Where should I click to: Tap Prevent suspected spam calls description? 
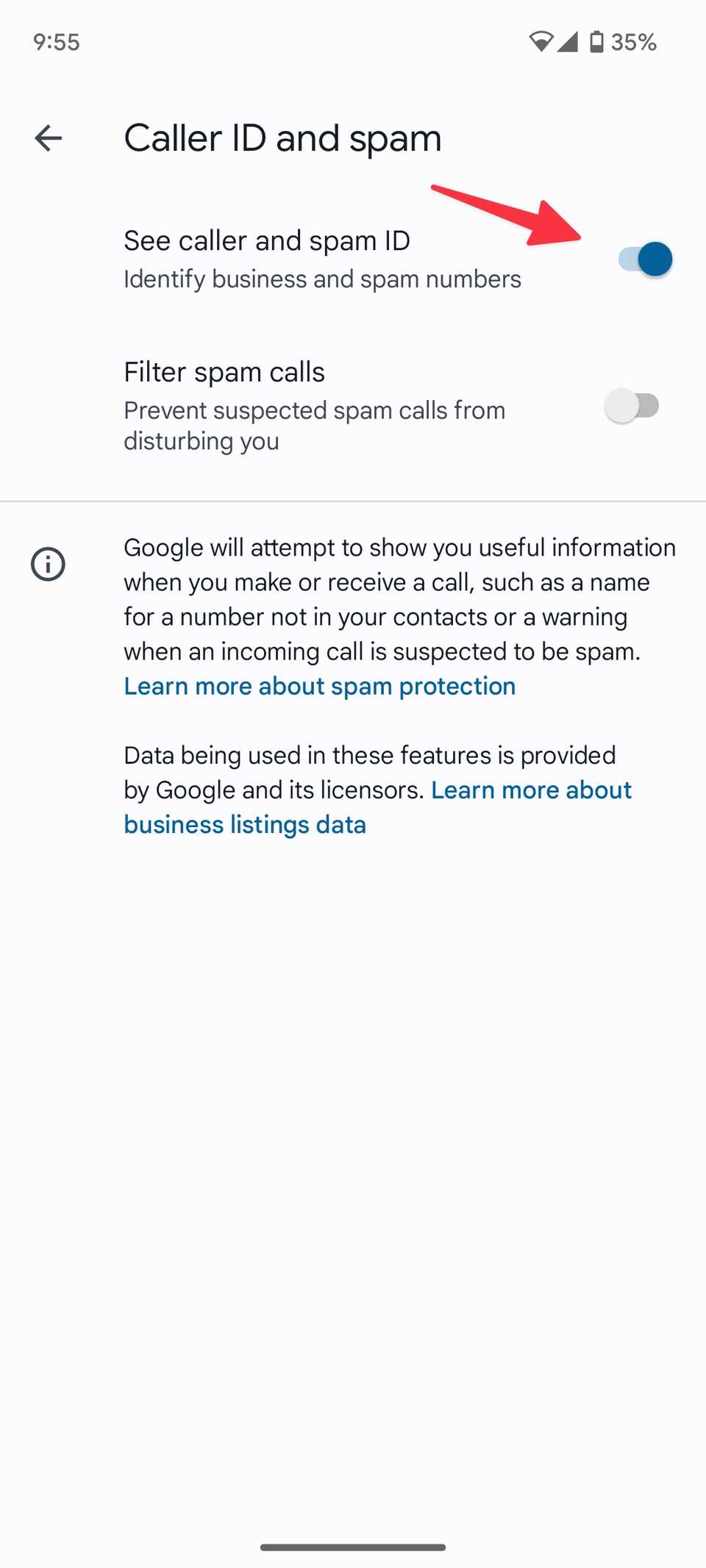point(314,425)
